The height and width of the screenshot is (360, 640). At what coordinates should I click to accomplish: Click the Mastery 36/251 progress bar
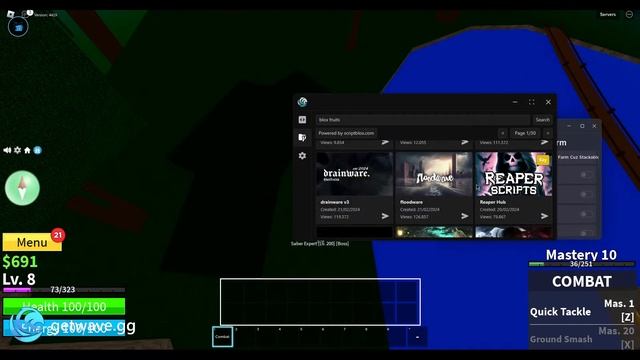[x=582, y=264]
